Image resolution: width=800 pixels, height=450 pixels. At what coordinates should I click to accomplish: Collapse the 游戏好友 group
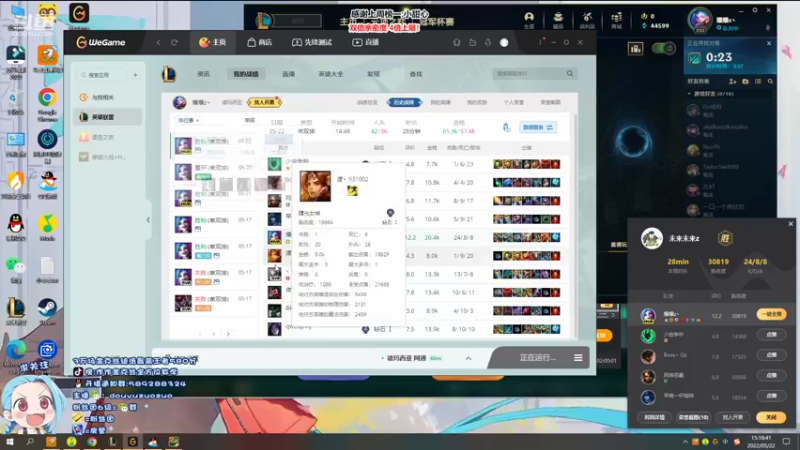(x=689, y=94)
